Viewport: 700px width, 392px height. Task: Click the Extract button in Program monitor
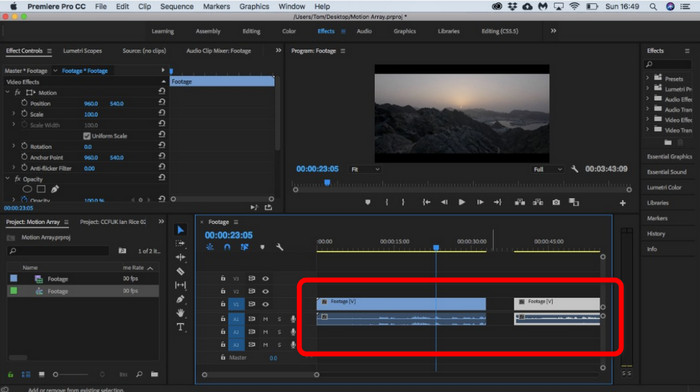538,202
